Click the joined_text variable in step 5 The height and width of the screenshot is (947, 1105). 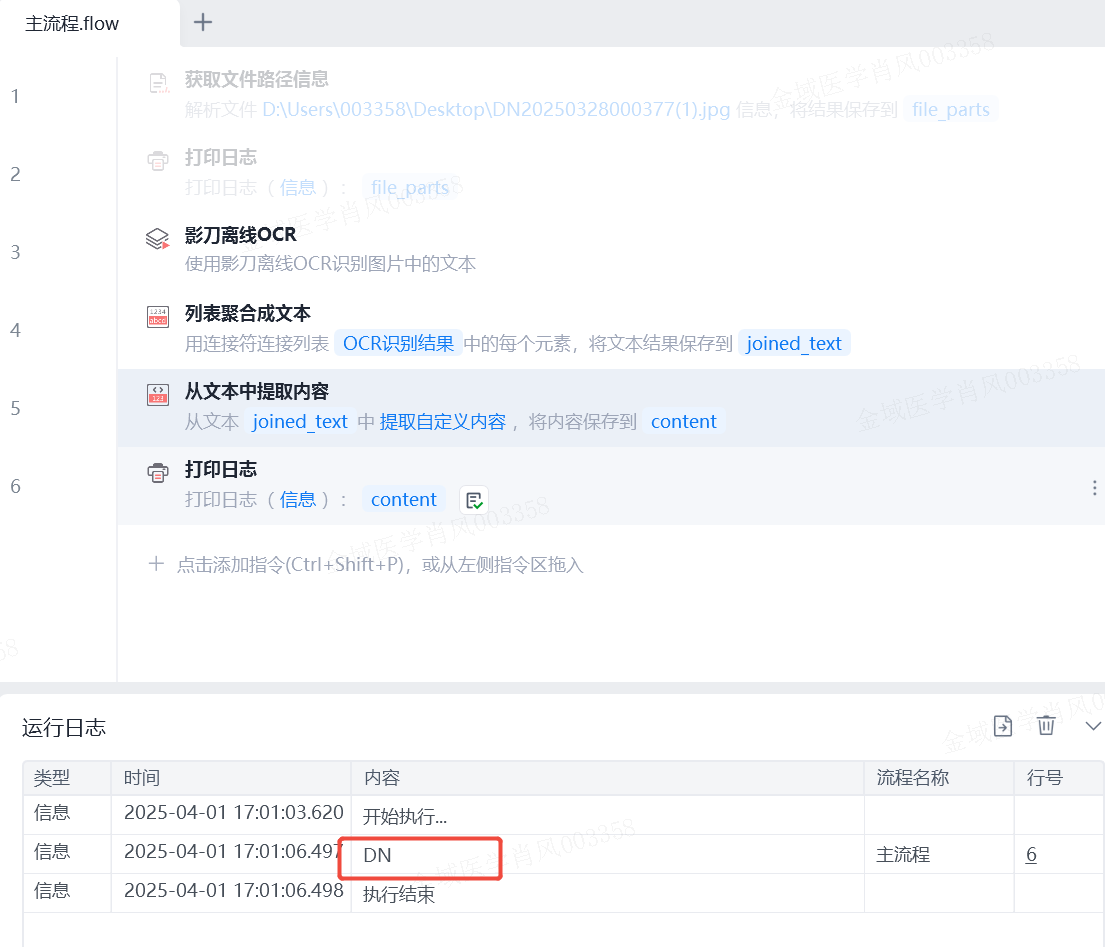point(300,421)
